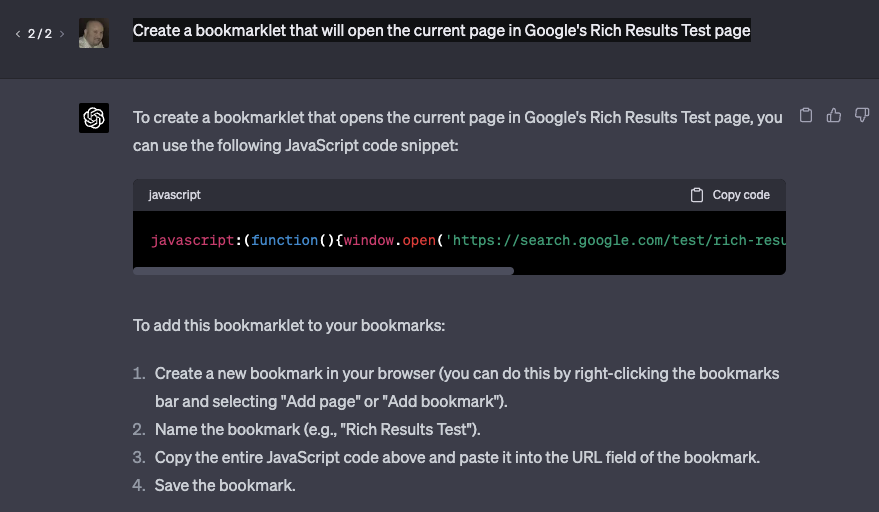Screen dimensions: 879x512
Task: Click step 3 'Copy the entire JavaScript code' text
Action: click(457, 457)
